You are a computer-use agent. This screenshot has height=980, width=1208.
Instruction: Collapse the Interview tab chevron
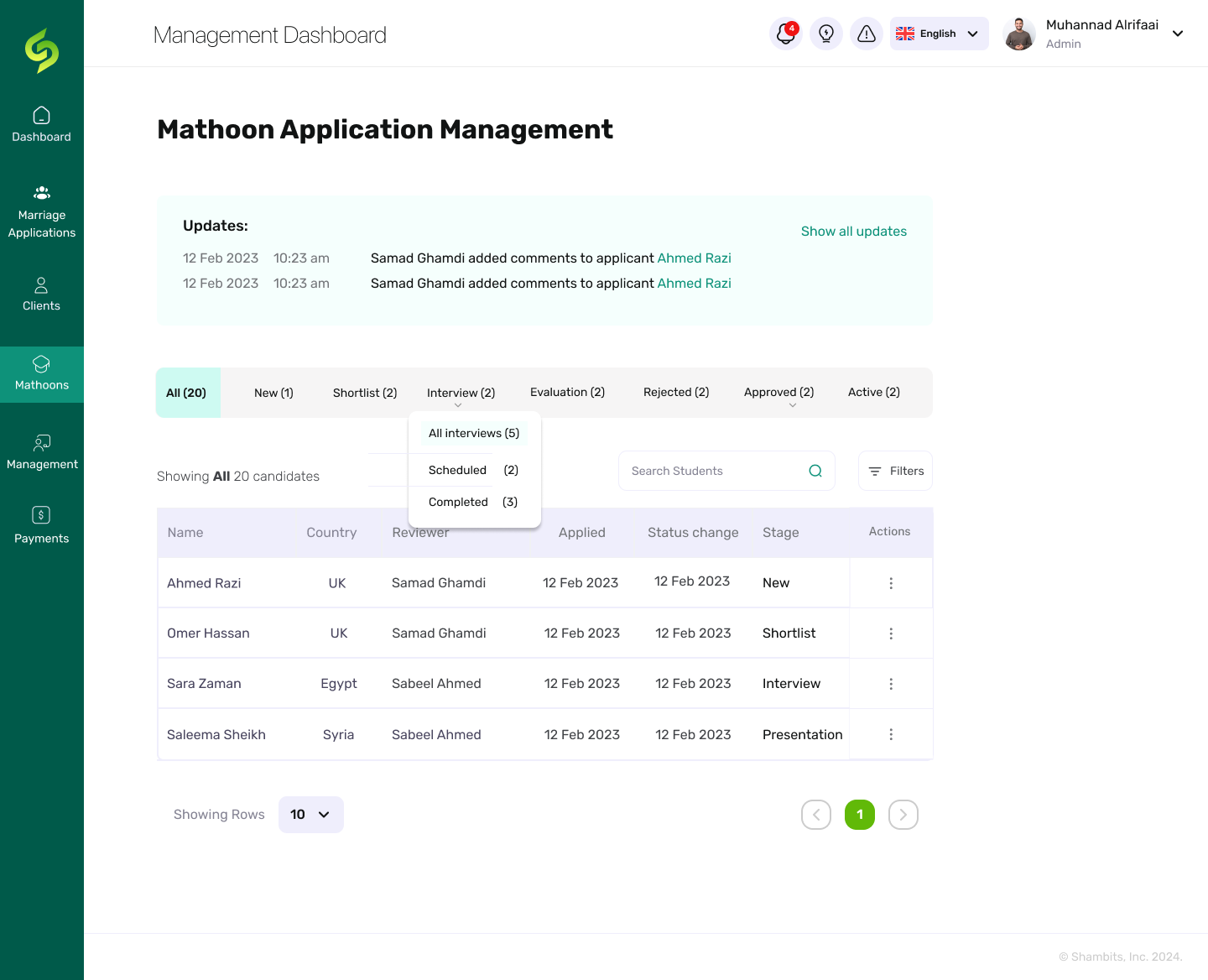[458, 405]
